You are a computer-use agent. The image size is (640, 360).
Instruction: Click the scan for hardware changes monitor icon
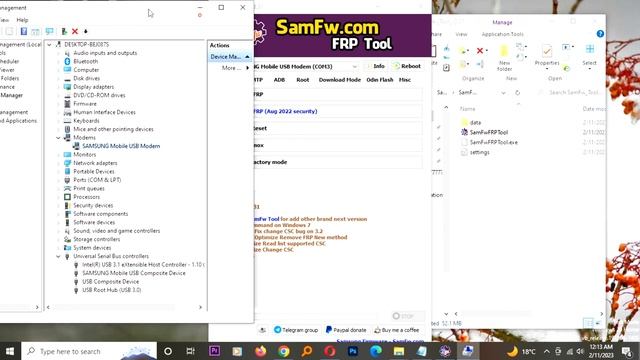[49, 31]
